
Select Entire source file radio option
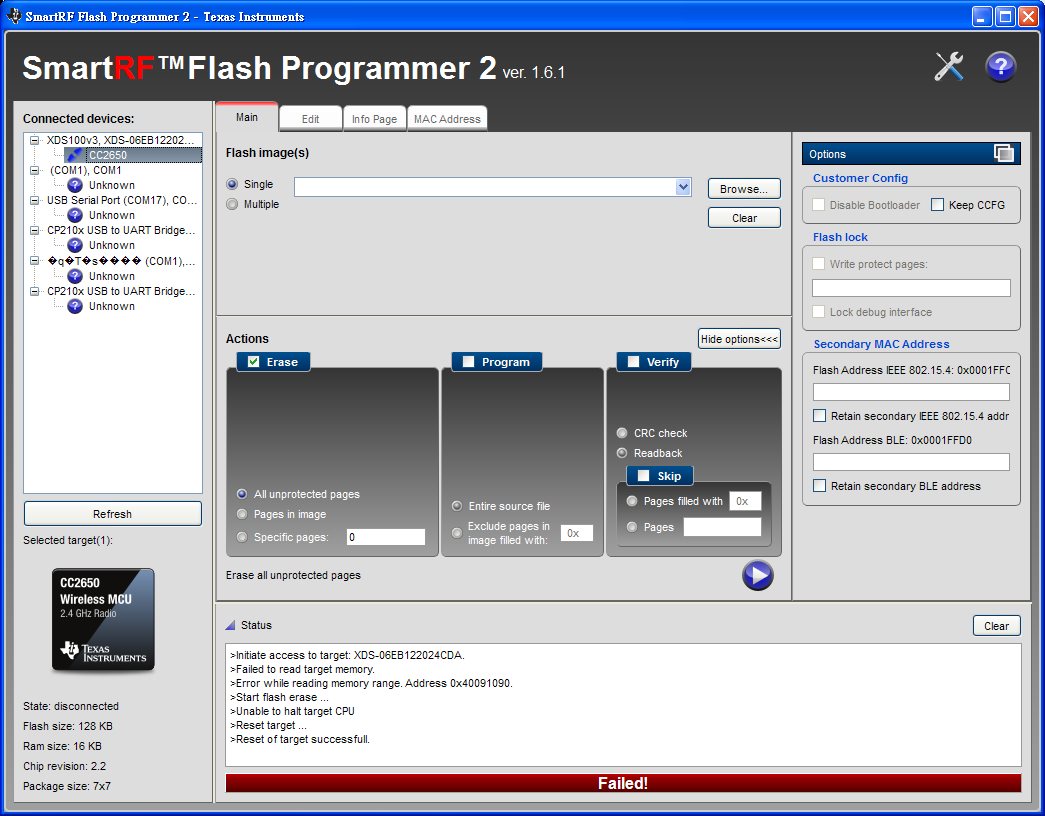pyautogui.click(x=457, y=506)
